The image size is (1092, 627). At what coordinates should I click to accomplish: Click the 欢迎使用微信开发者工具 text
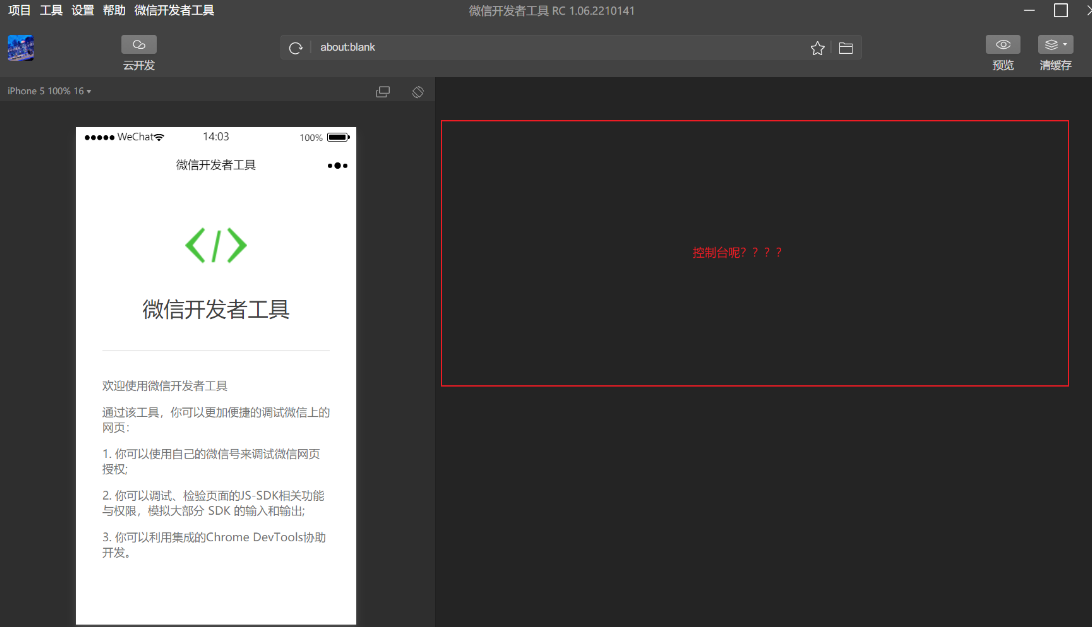coord(165,386)
